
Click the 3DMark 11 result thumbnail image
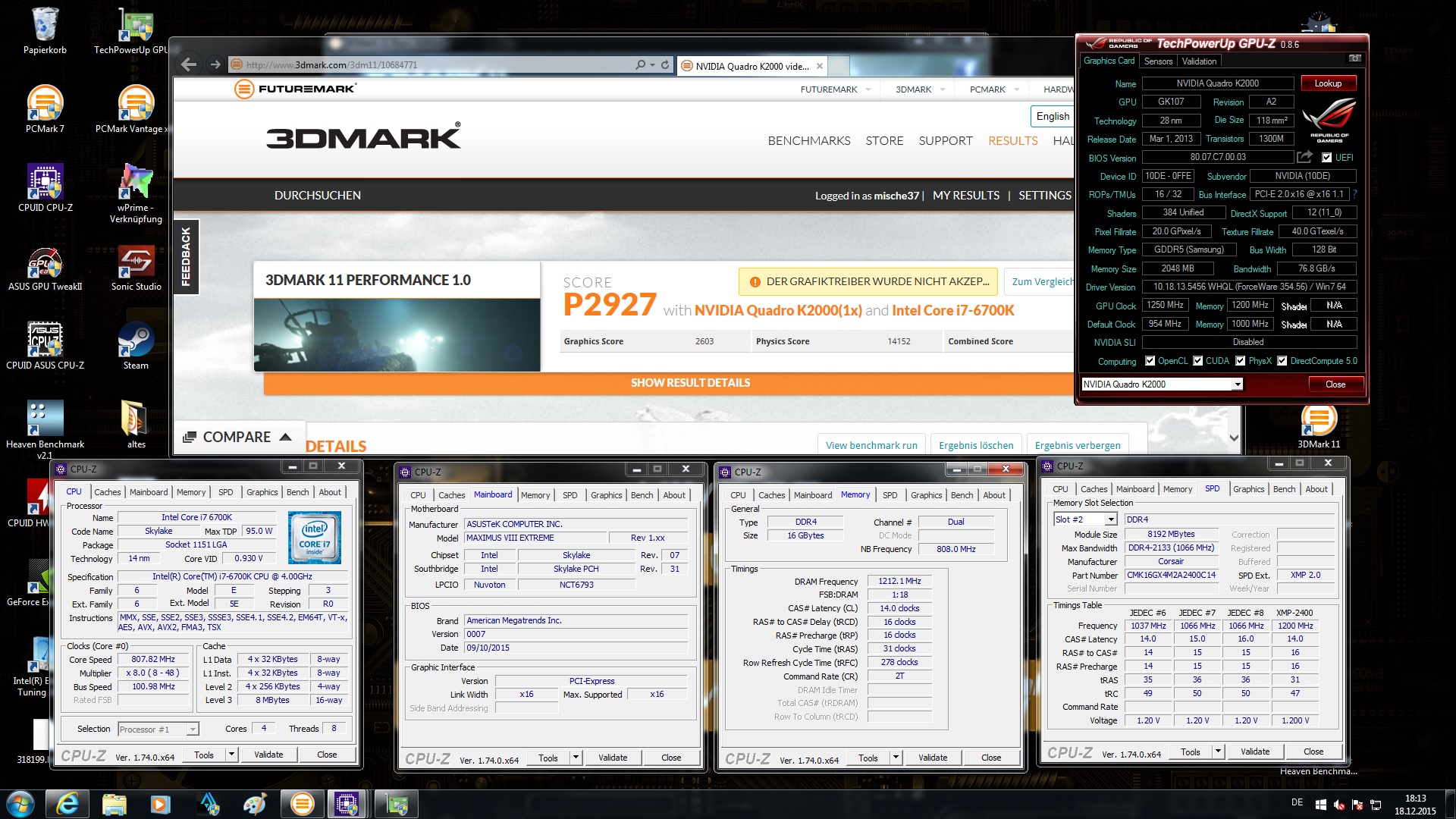(x=397, y=334)
